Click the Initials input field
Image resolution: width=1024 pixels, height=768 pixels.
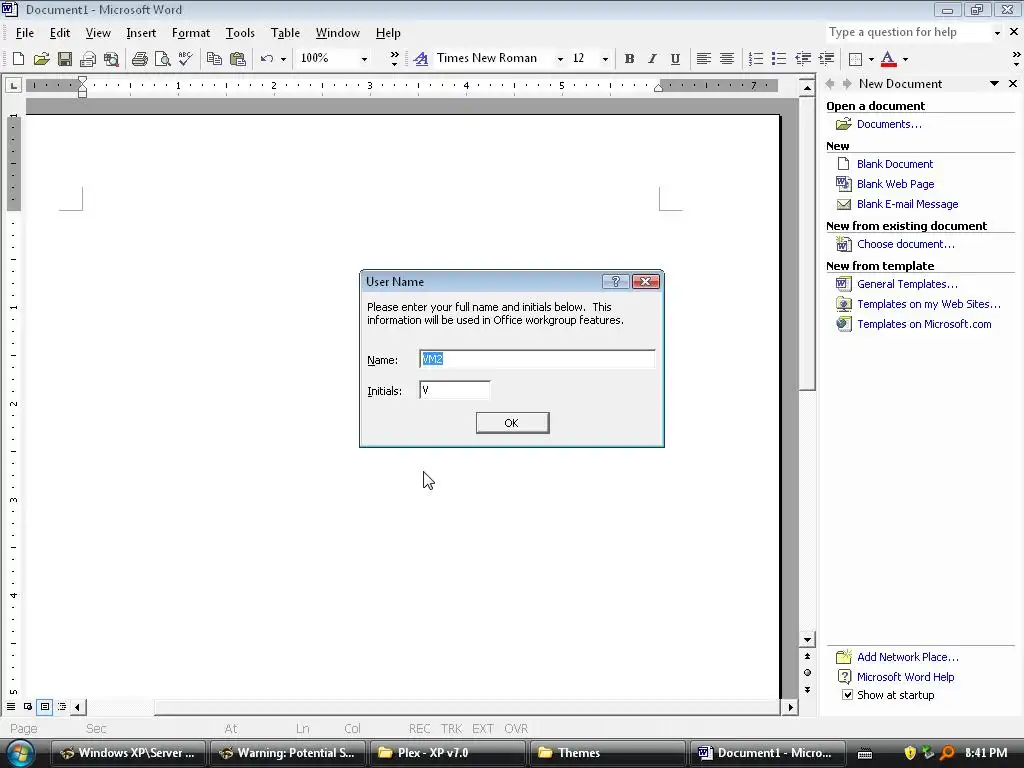(x=455, y=391)
